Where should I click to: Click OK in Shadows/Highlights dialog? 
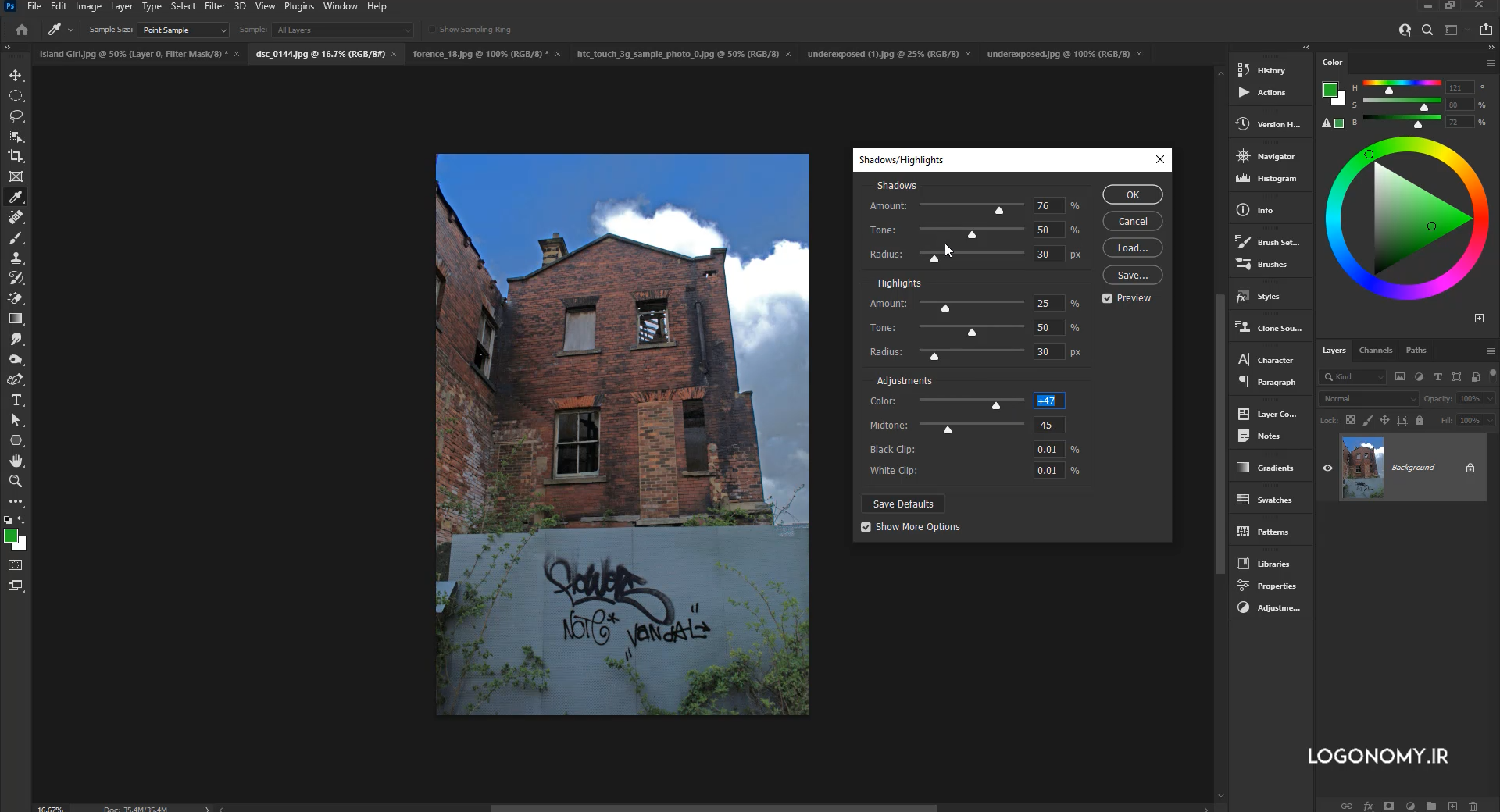[1133, 194]
